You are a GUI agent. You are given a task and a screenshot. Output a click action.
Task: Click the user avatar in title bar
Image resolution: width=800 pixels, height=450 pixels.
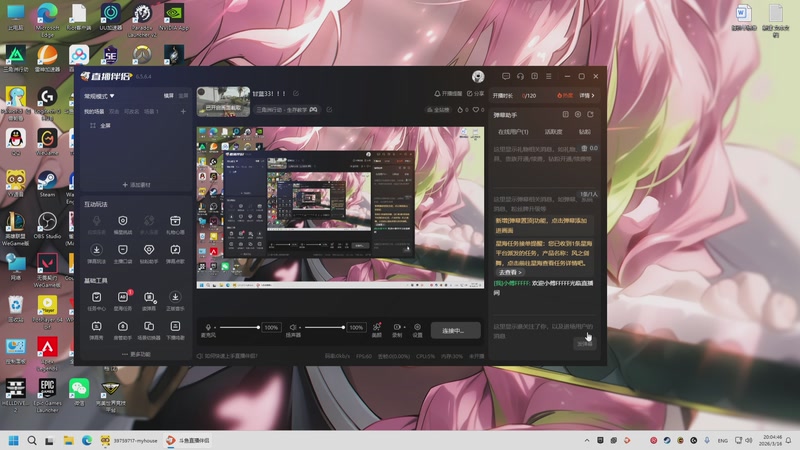pyautogui.click(x=478, y=77)
